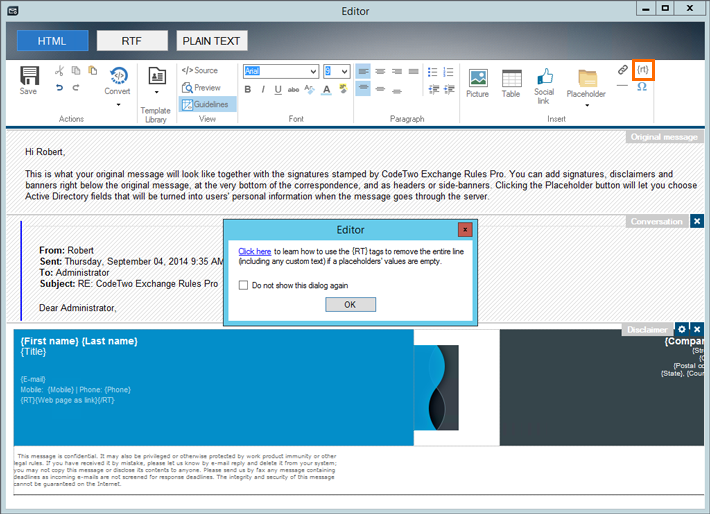Open Preview view
The width and height of the screenshot is (710, 514).
point(201,87)
